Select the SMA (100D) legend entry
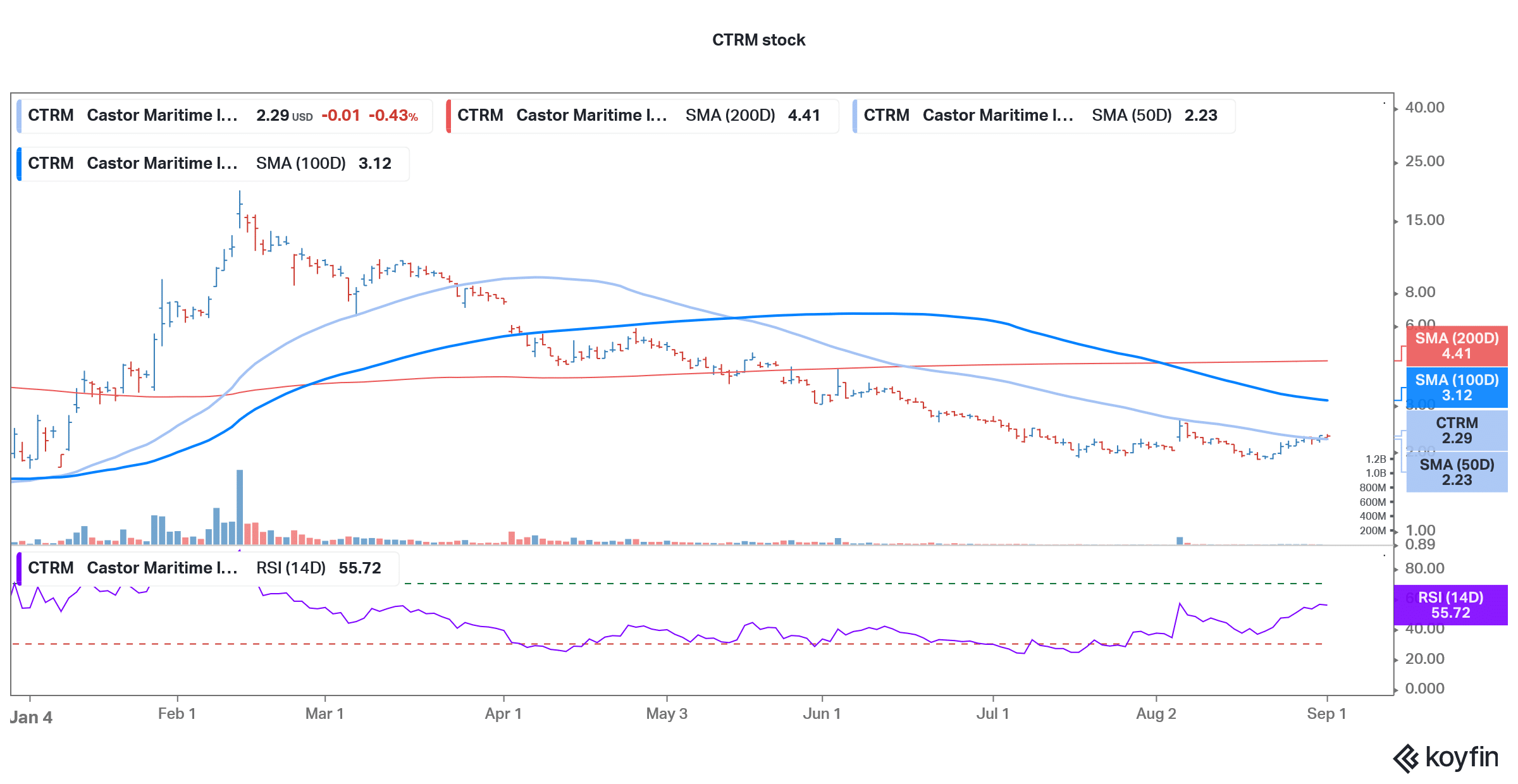This screenshot has height=784, width=1518. (x=213, y=164)
